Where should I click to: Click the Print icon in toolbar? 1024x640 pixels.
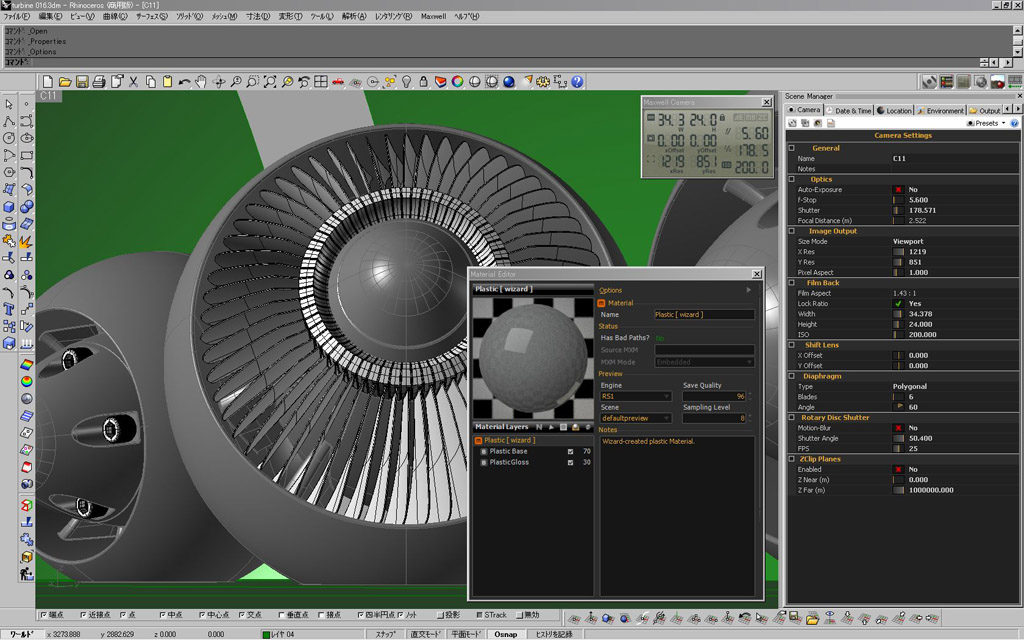click(x=99, y=81)
